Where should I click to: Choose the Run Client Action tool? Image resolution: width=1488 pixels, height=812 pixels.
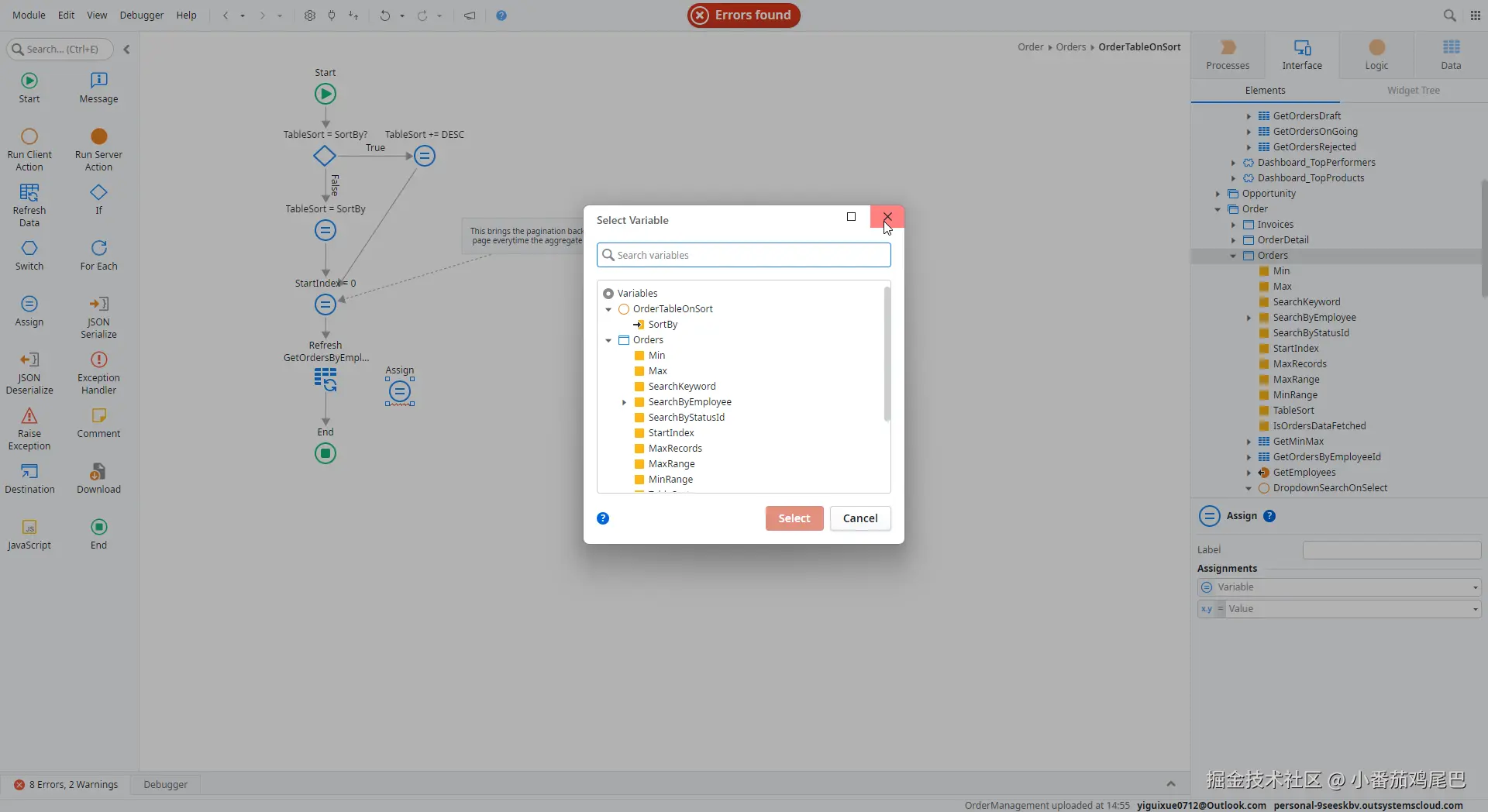click(29, 150)
